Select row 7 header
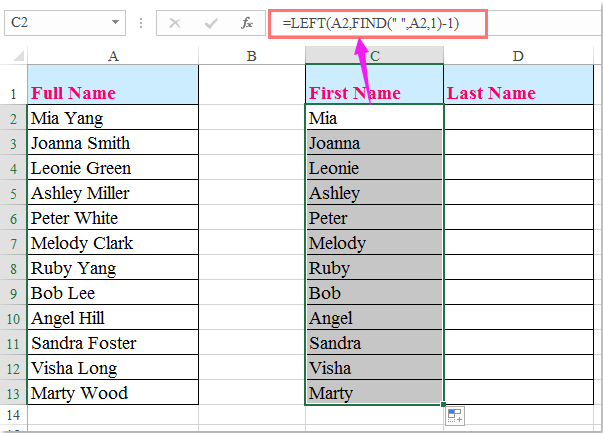Screen dimensions: 603x433 coord(12,243)
